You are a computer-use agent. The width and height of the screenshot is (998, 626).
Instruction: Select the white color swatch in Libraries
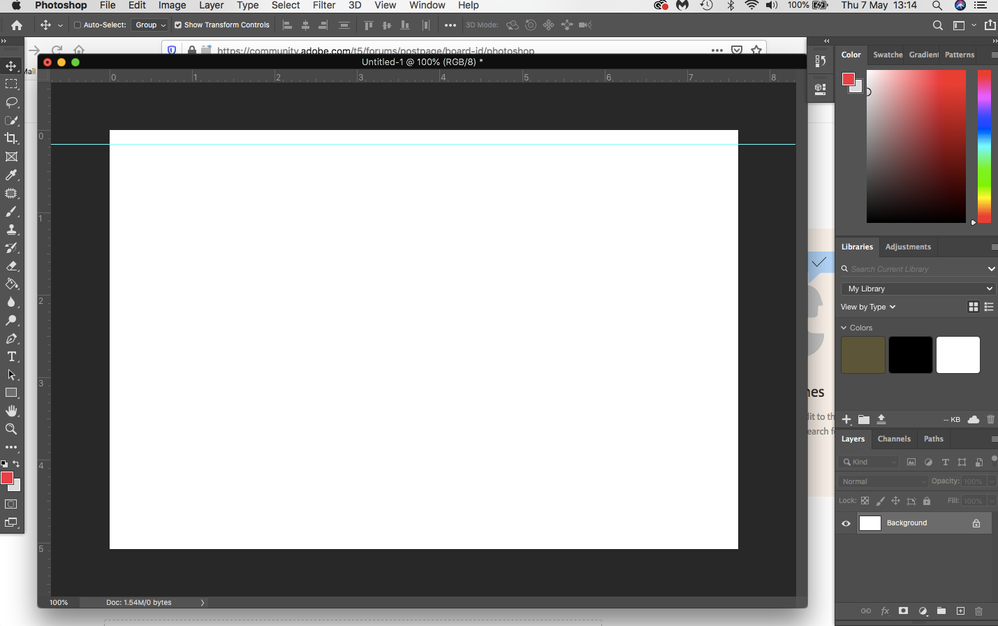tap(957, 354)
